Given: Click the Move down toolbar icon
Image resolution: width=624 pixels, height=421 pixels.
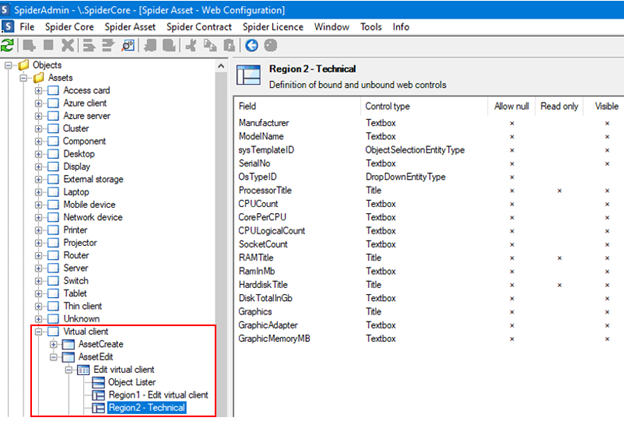Looking at the screenshot, I should [x=108, y=46].
